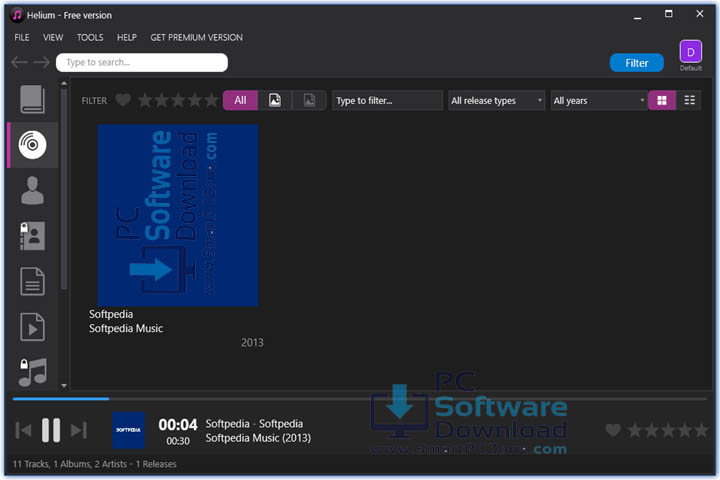Click the blue Filter button
This screenshot has width=720, height=480.
coord(636,63)
